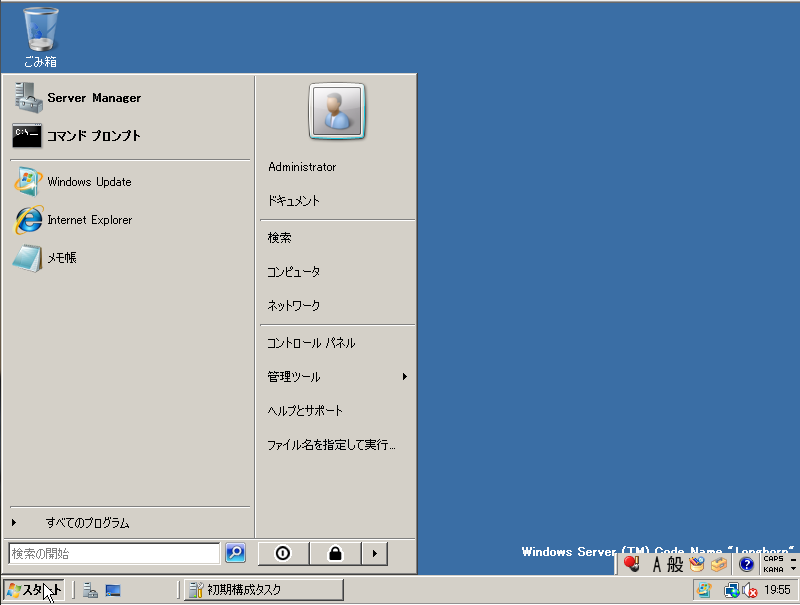Click the Server Manager quick launch icon
The width and height of the screenshot is (800, 605).
[90, 590]
